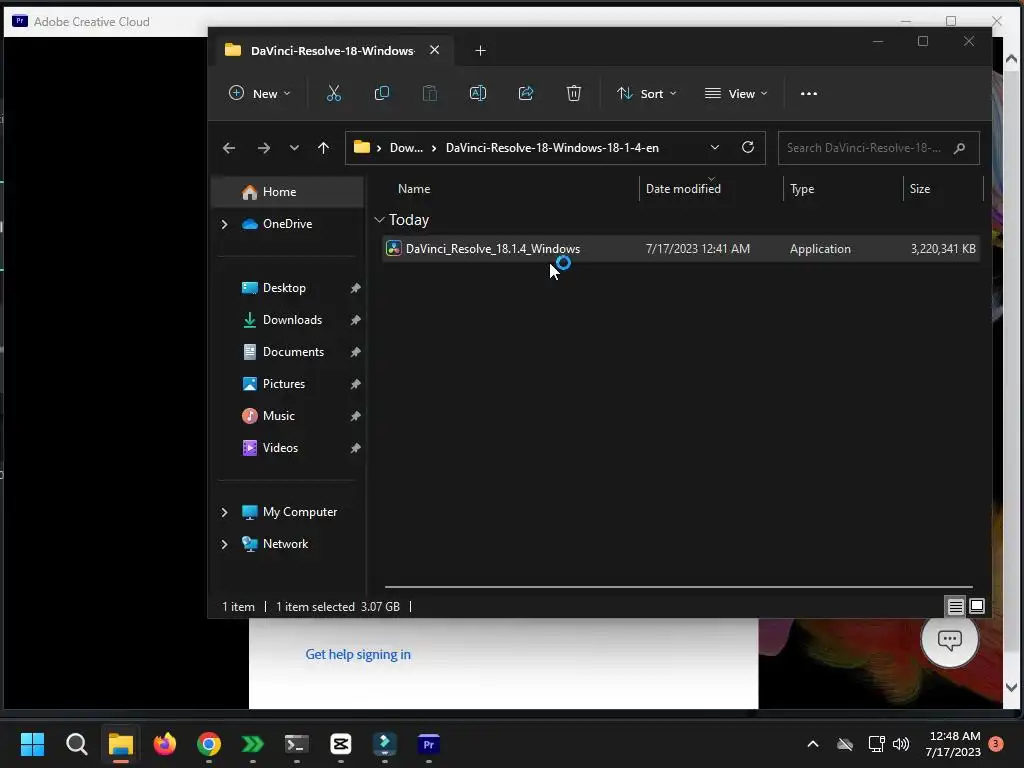
Task: Unpin Downloads using its pin icon
Action: pos(355,320)
